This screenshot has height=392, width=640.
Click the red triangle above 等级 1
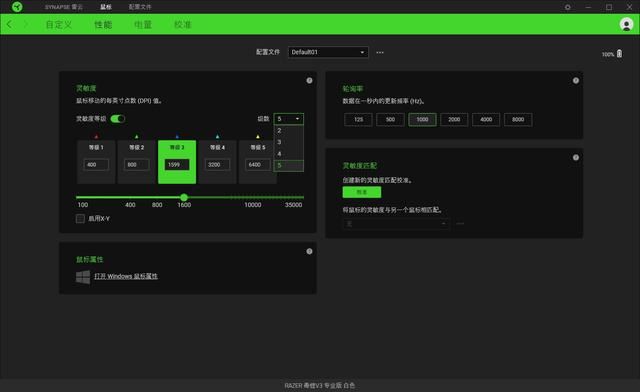96,136
